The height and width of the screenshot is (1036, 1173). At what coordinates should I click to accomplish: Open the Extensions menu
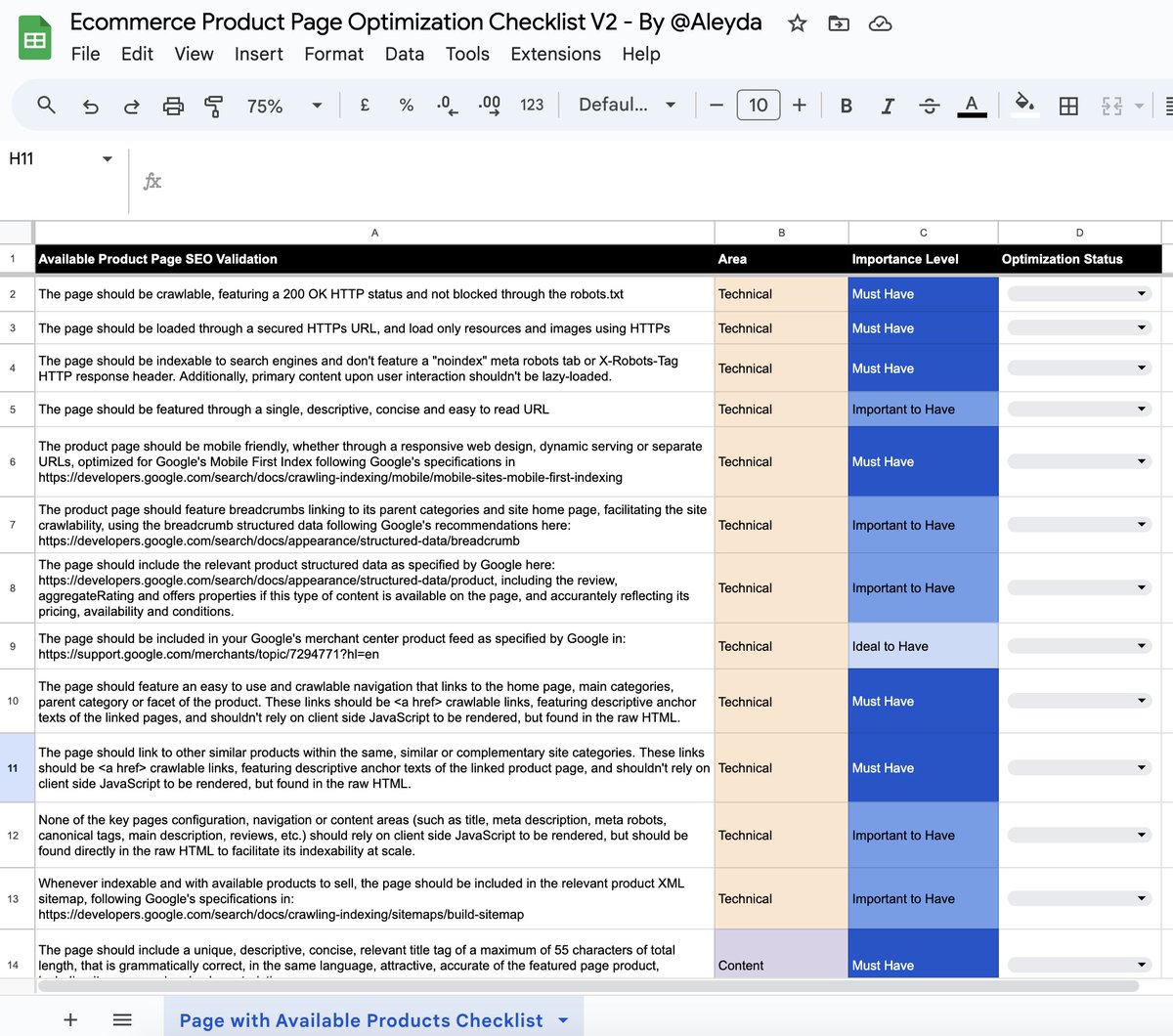click(x=555, y=55)
